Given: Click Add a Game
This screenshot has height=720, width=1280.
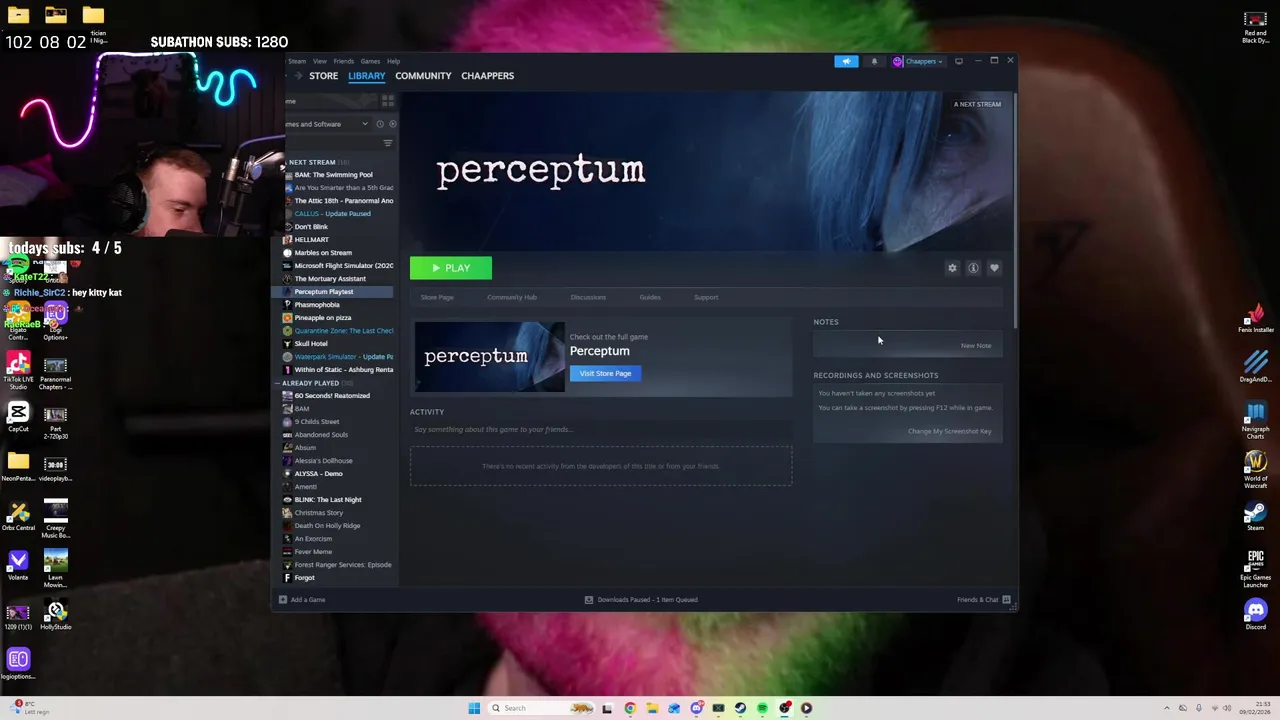Looking at the screenshot, I should pyautogui.click(x=302, y=600).
